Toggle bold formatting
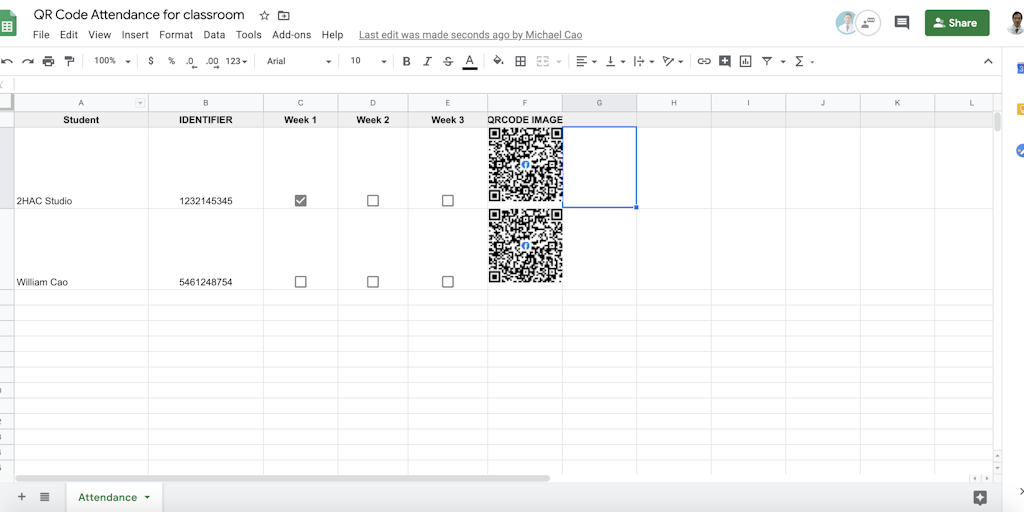 point(406,61)
